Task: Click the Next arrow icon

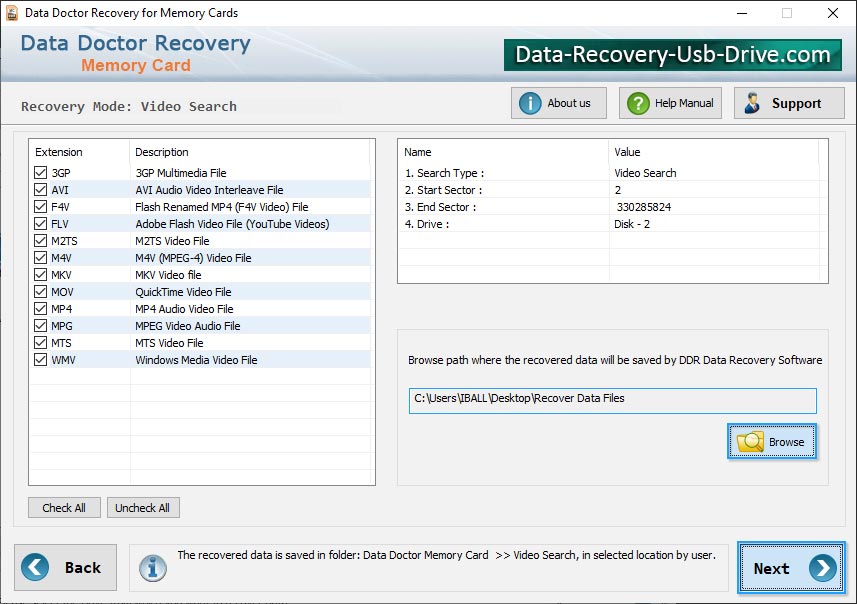Action: click(x=823, y=568)
